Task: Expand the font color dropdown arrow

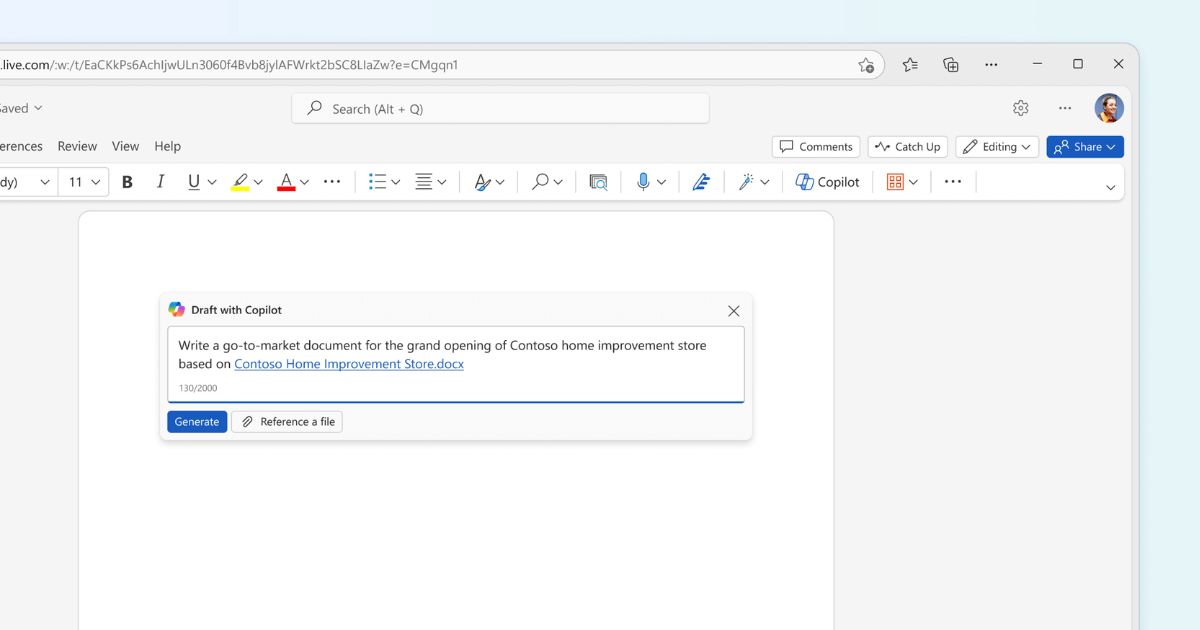Action: pyautogui.click(x=304, y=182)
